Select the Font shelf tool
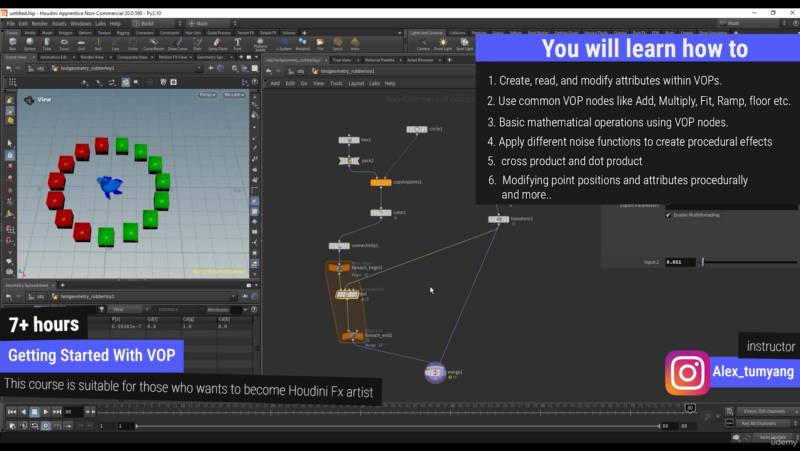 click(x=237, y=43)
